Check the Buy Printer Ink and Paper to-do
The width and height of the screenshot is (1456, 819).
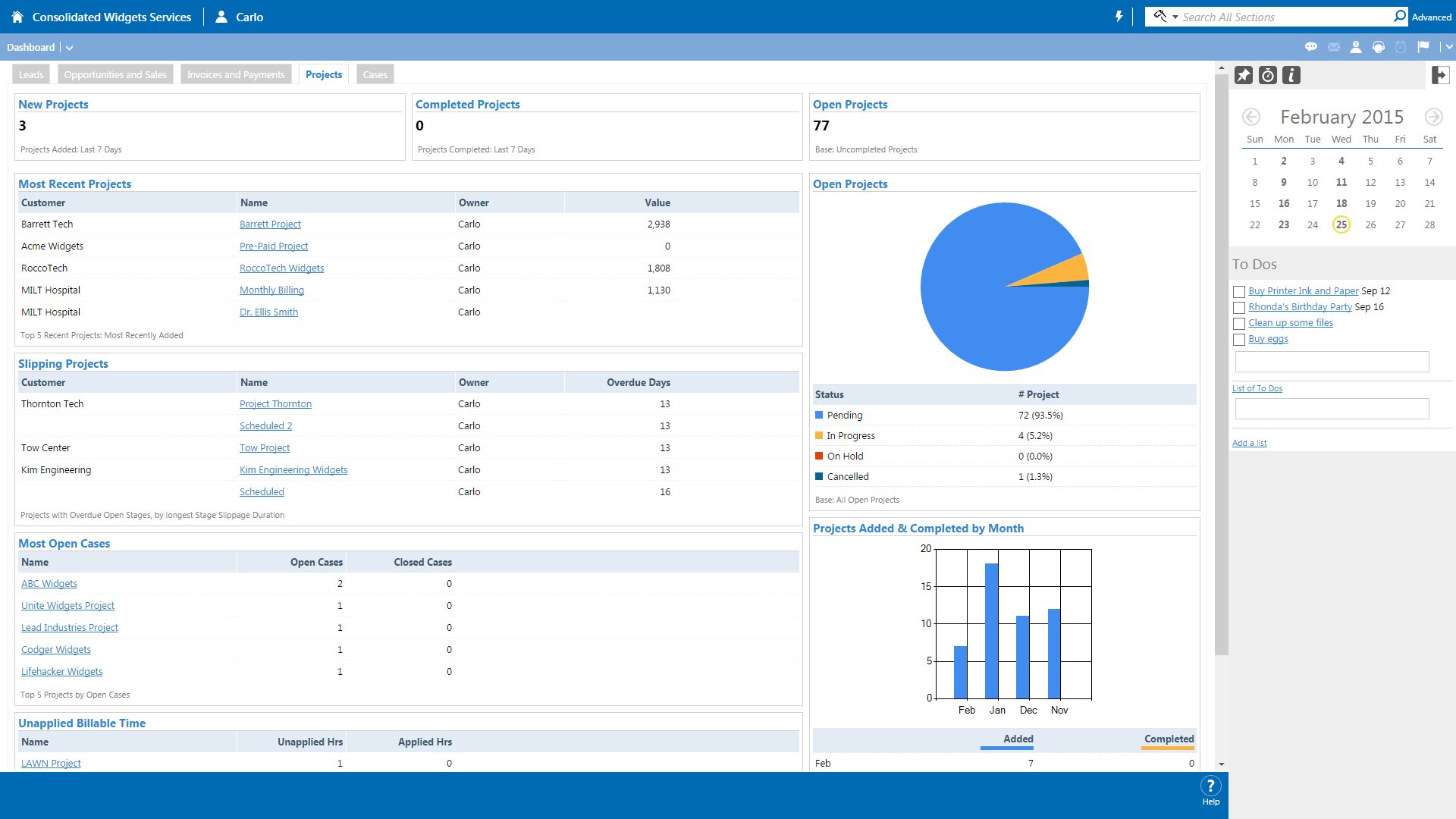tap(1239, 292)
